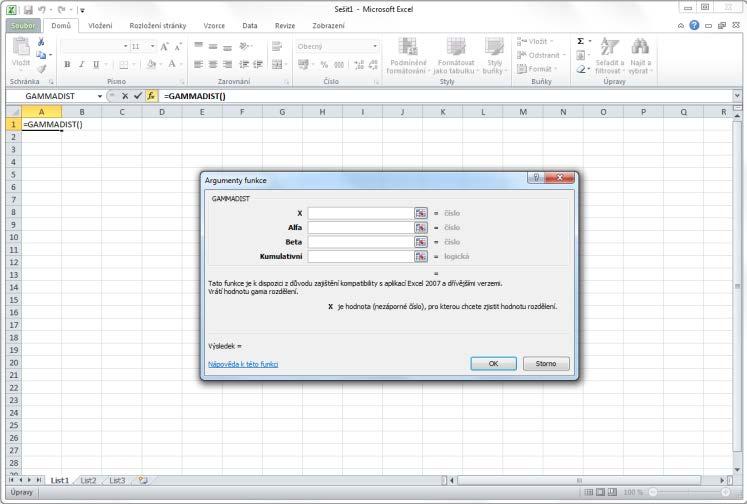Switch to the Revize ribbon tab
Image resolution: width=747 pixels, height=504 pixels.
coord(285,26)
